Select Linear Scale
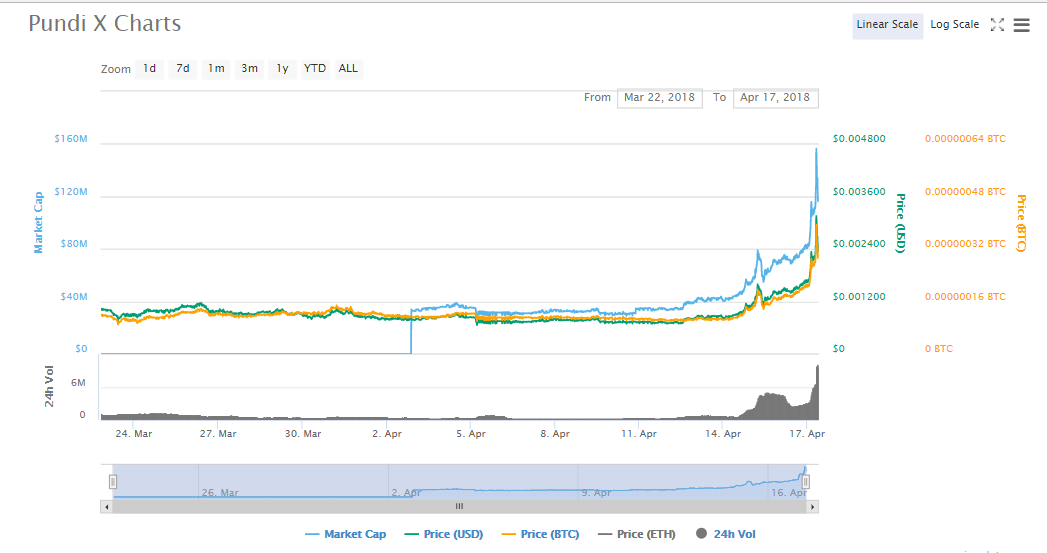Image resolution: width=1047 pixels, height=553 pixels. 887,25
